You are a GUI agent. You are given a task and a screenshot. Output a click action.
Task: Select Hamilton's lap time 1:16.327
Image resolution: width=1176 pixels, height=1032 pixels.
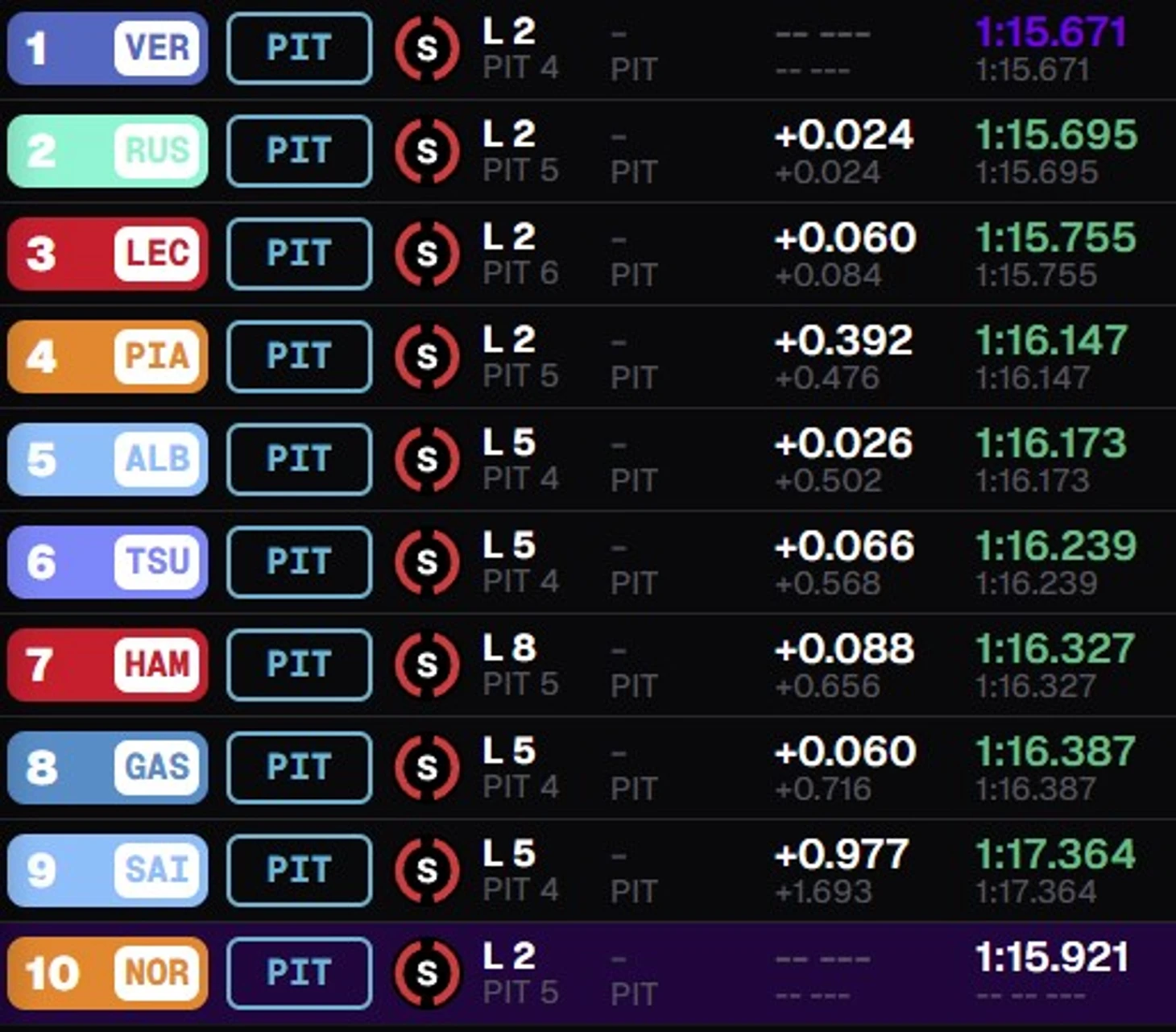tap(1055, 649)
